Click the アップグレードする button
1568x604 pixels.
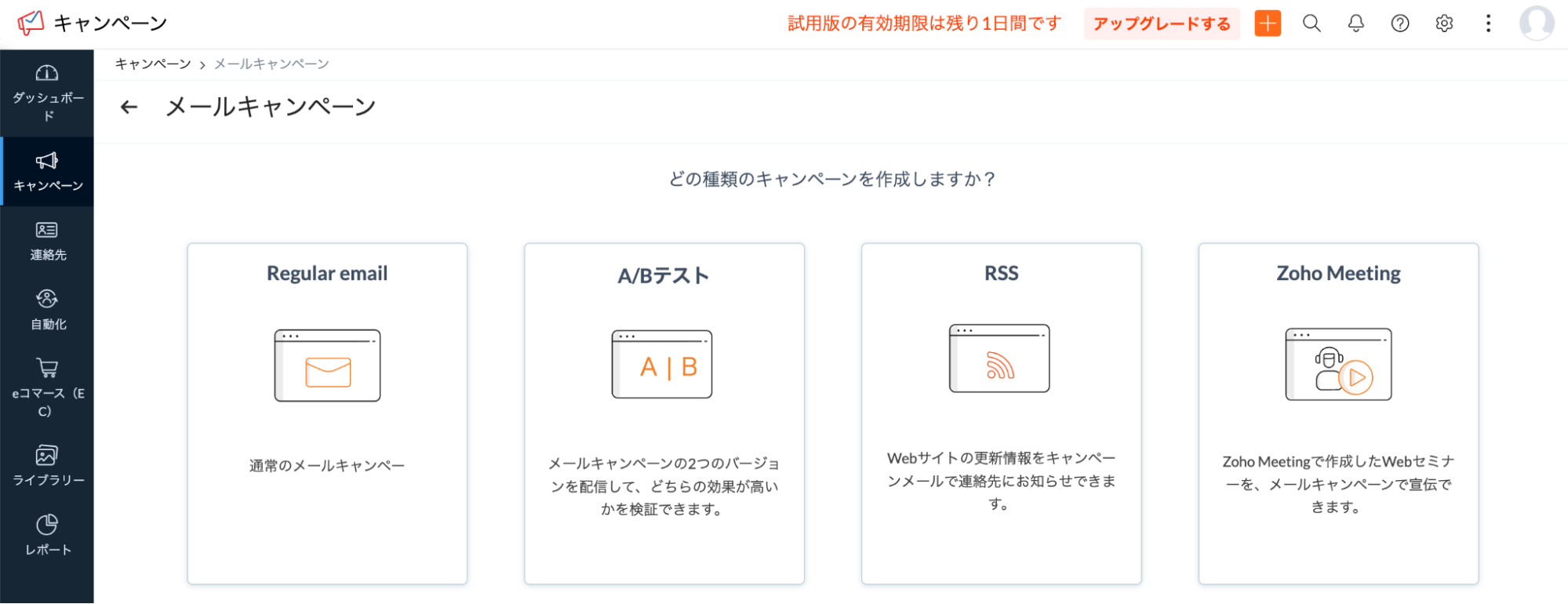pos(1162,24)
